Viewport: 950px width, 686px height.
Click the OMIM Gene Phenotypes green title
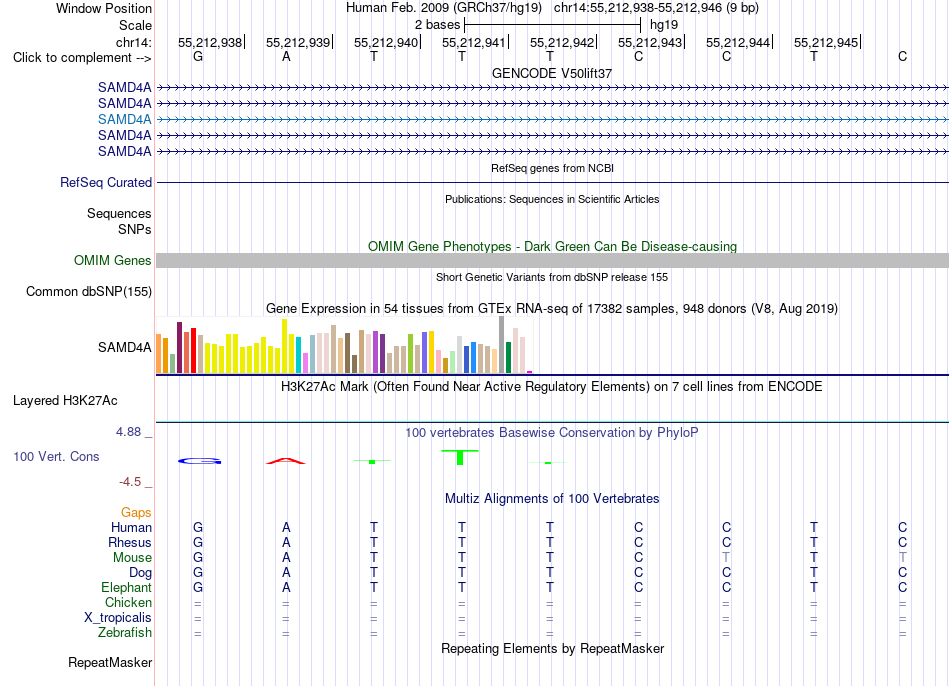[552, 247]
